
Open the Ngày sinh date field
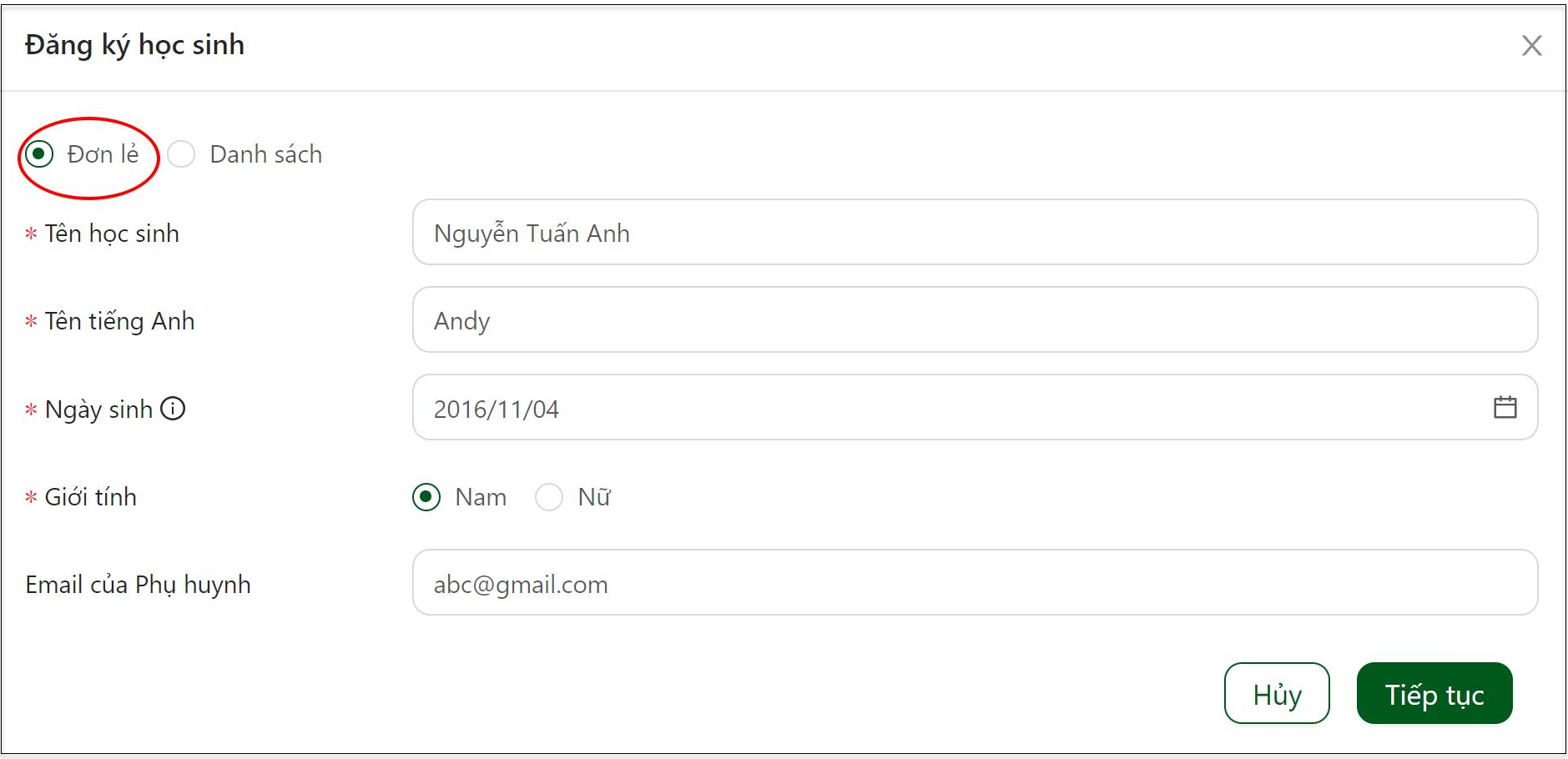tap(975, 407)
